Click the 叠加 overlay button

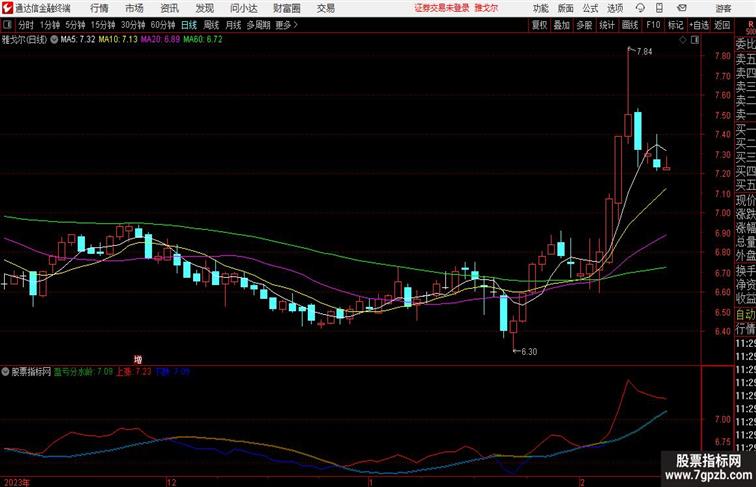[x=562, y=25]
